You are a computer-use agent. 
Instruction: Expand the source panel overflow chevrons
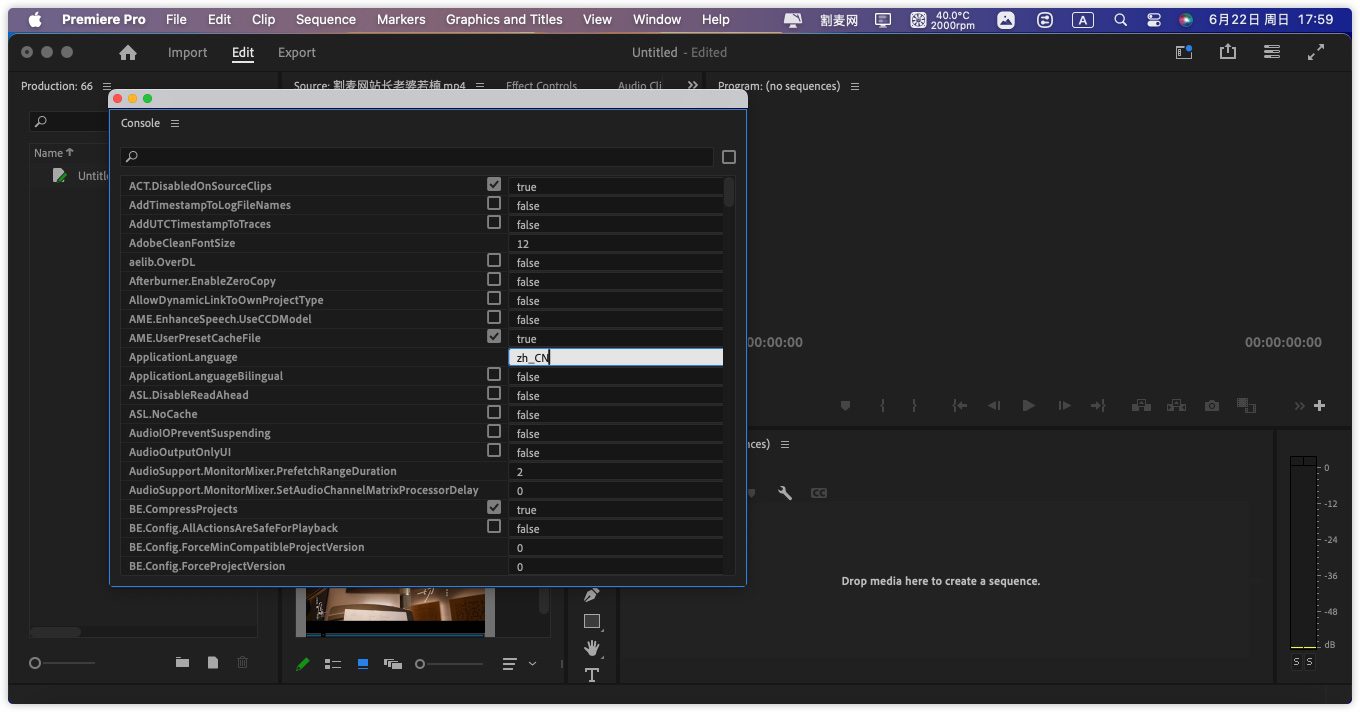[692, 86]
